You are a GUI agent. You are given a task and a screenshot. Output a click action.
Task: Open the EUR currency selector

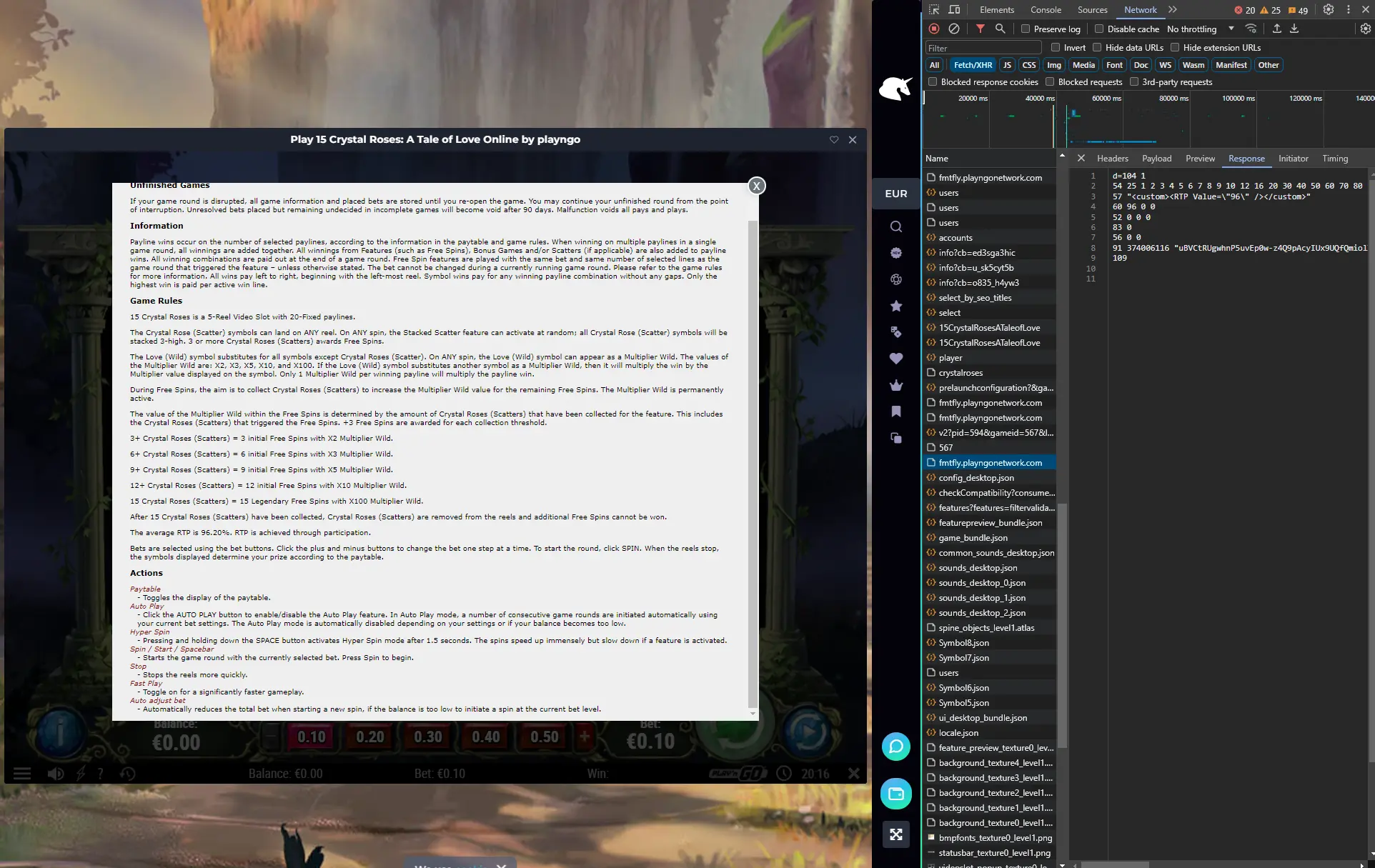pos(896,194)
